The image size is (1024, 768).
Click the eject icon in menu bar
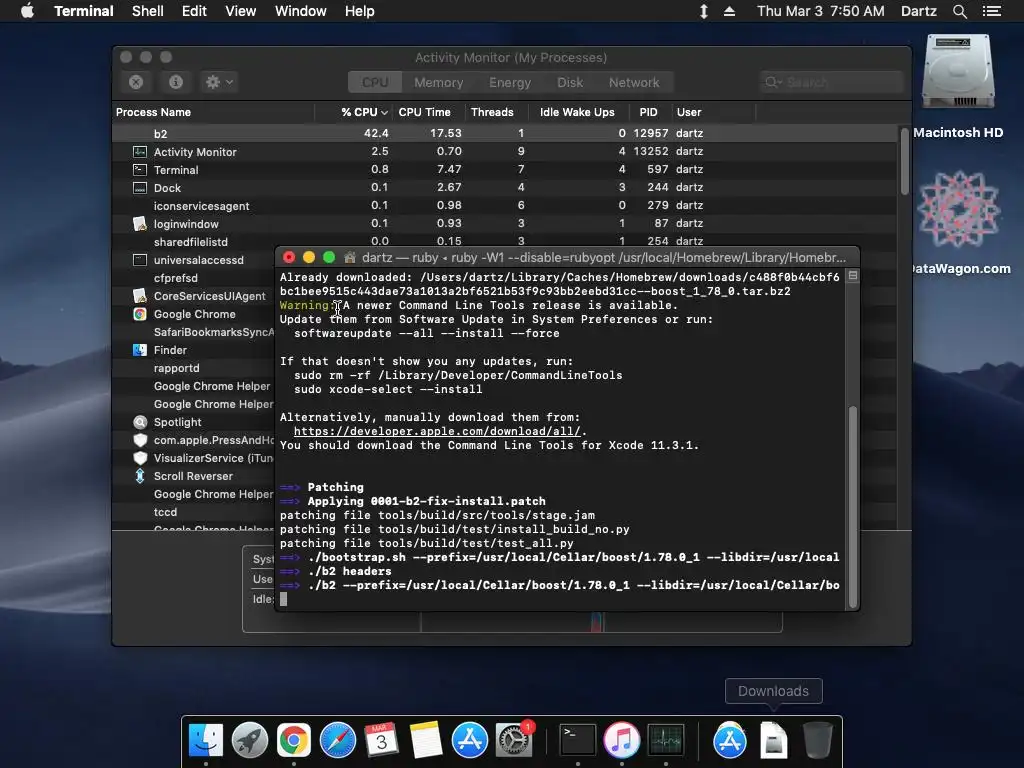tap(729, 11)
